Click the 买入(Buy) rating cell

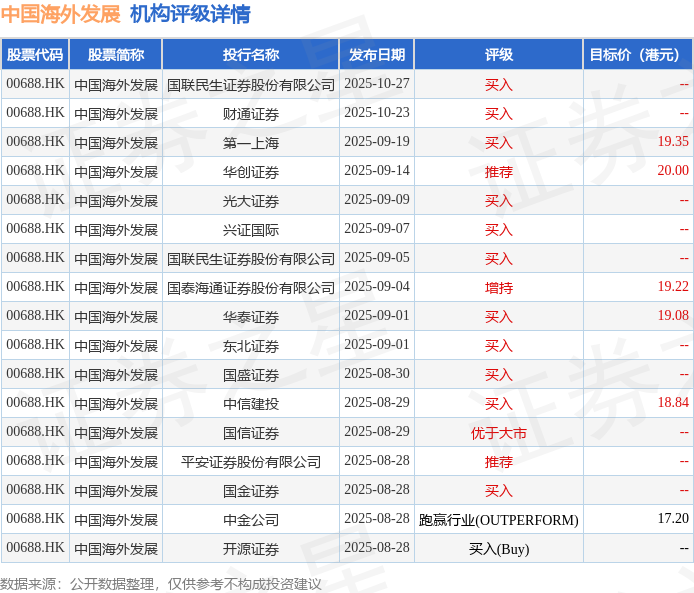(499, 549)
